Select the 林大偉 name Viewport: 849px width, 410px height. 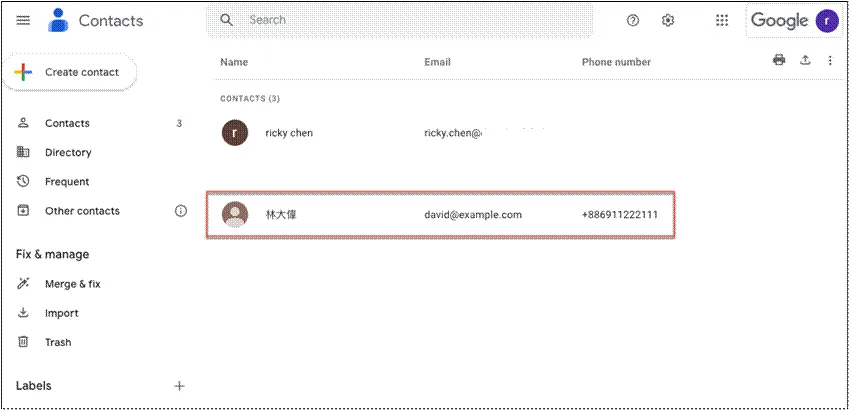tap(281, 214)
